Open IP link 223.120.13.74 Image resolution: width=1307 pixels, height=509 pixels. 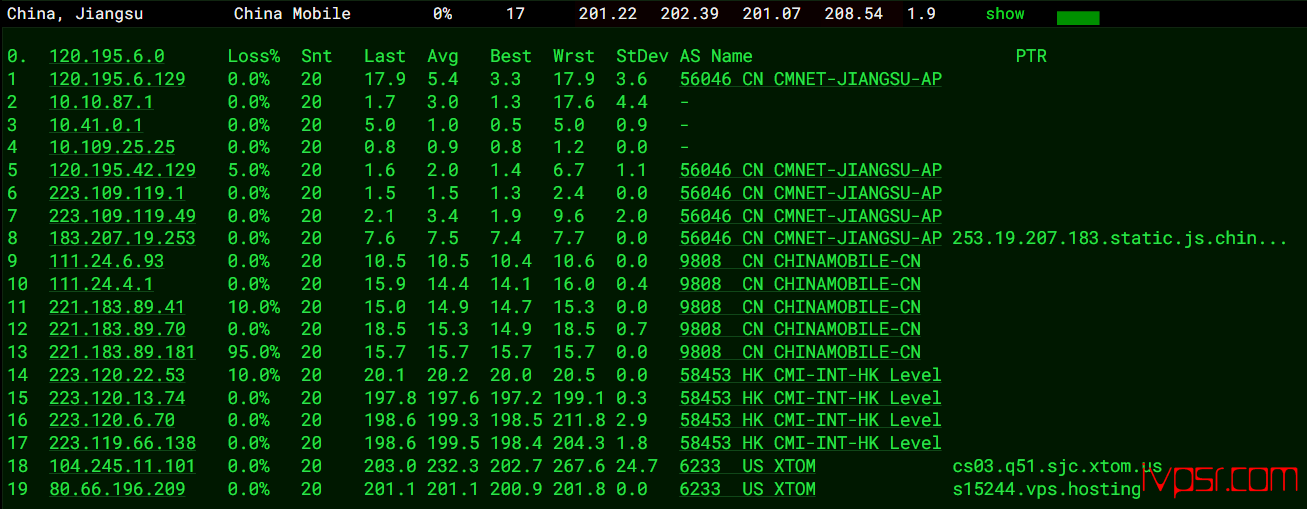(x=117, y=398)
